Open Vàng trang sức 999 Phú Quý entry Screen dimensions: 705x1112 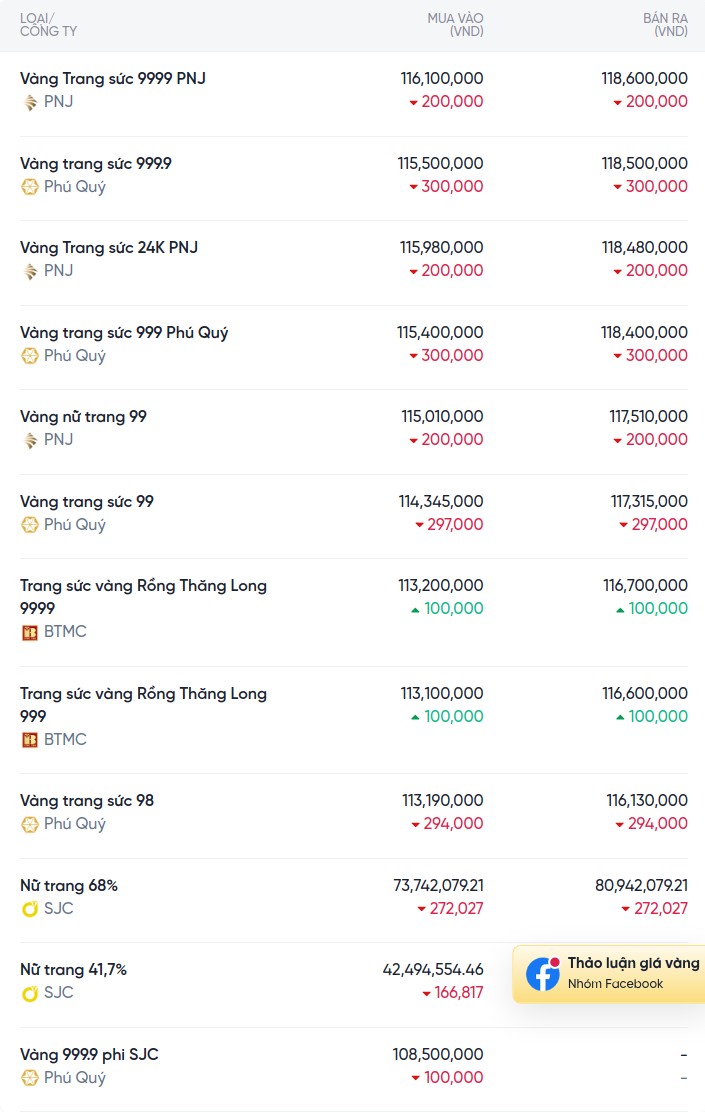coord(124,333)
